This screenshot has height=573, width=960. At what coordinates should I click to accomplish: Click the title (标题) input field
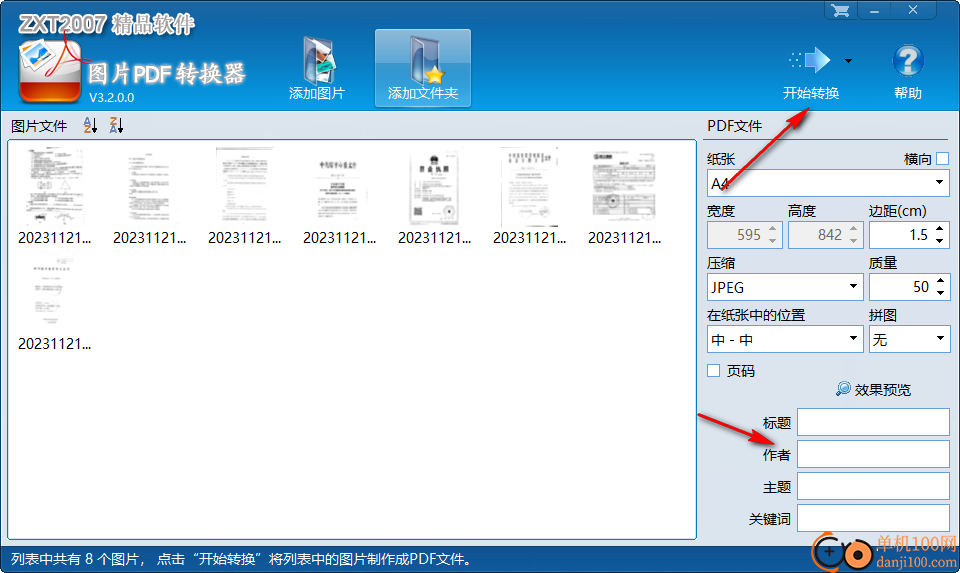[873, 422]
